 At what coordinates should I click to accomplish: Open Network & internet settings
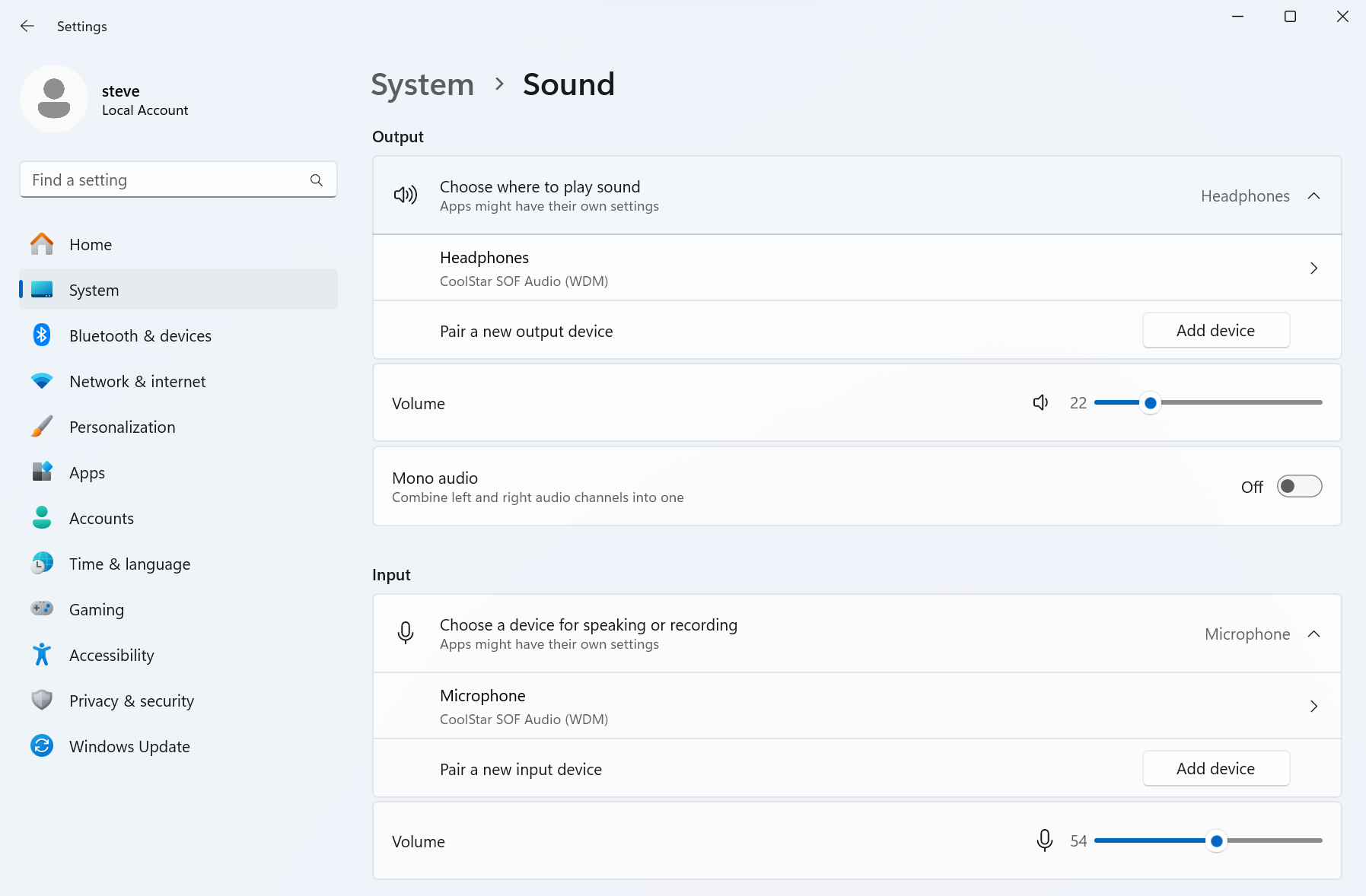click(178, 381)
